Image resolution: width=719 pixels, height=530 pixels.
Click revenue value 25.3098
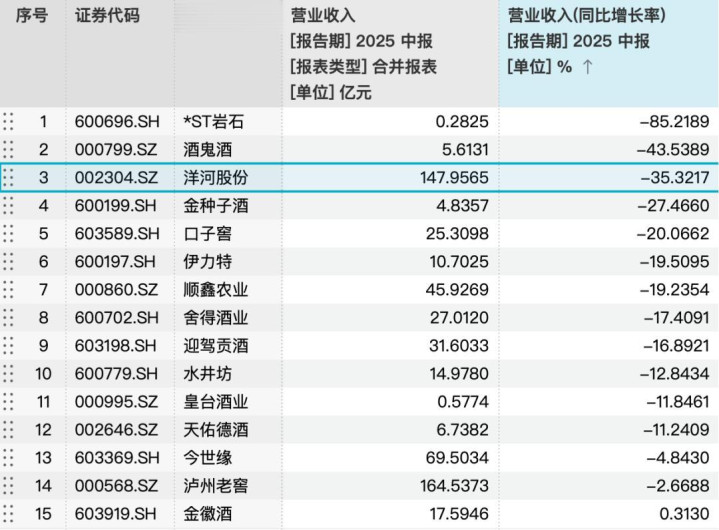pos(457,233)
